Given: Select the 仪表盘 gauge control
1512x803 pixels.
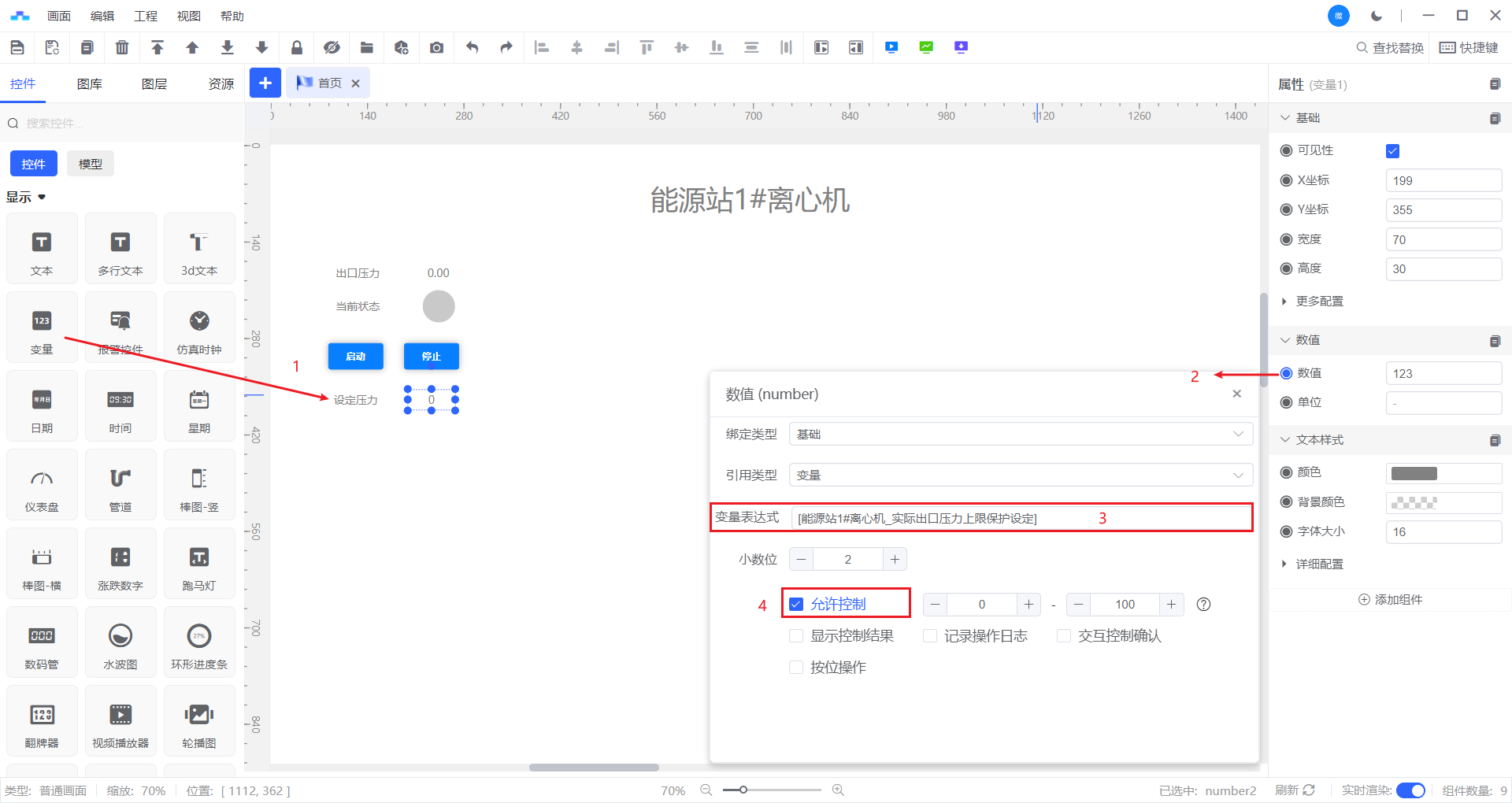Looking at the screenshot, I should pyautogui.click(x=42, y=485).
